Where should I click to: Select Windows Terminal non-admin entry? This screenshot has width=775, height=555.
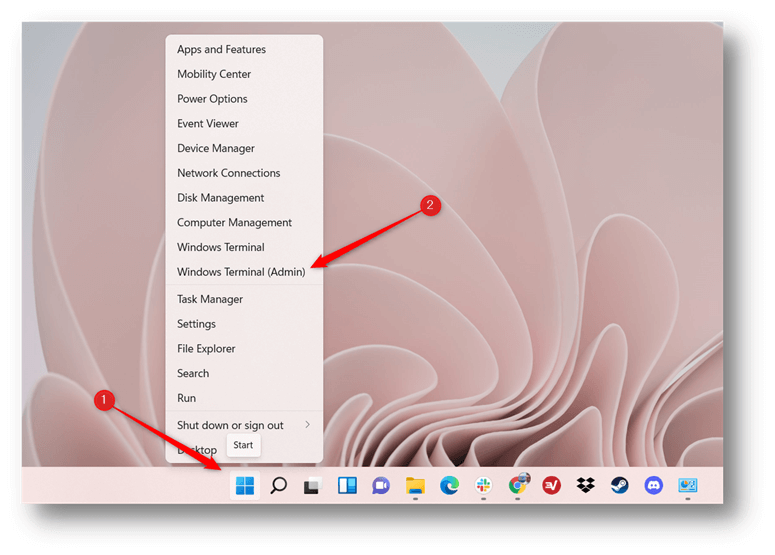coord(244,247)
